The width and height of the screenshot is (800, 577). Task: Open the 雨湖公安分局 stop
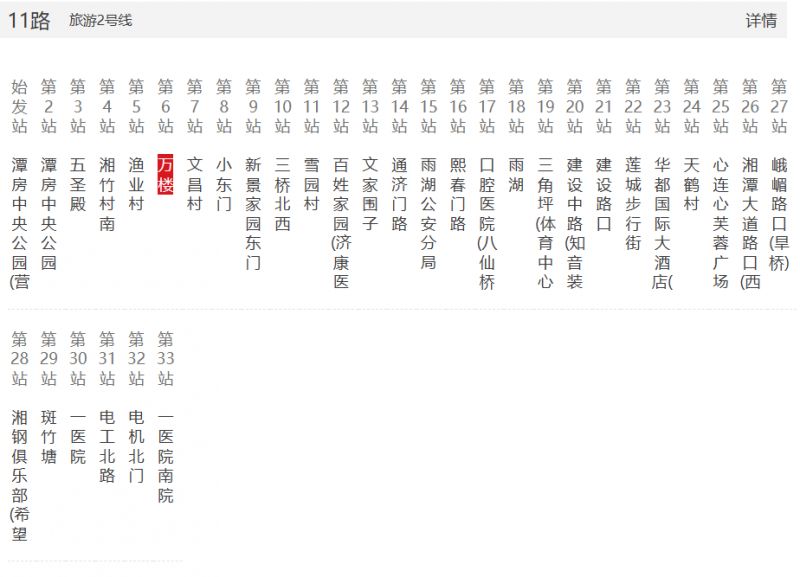428,212
